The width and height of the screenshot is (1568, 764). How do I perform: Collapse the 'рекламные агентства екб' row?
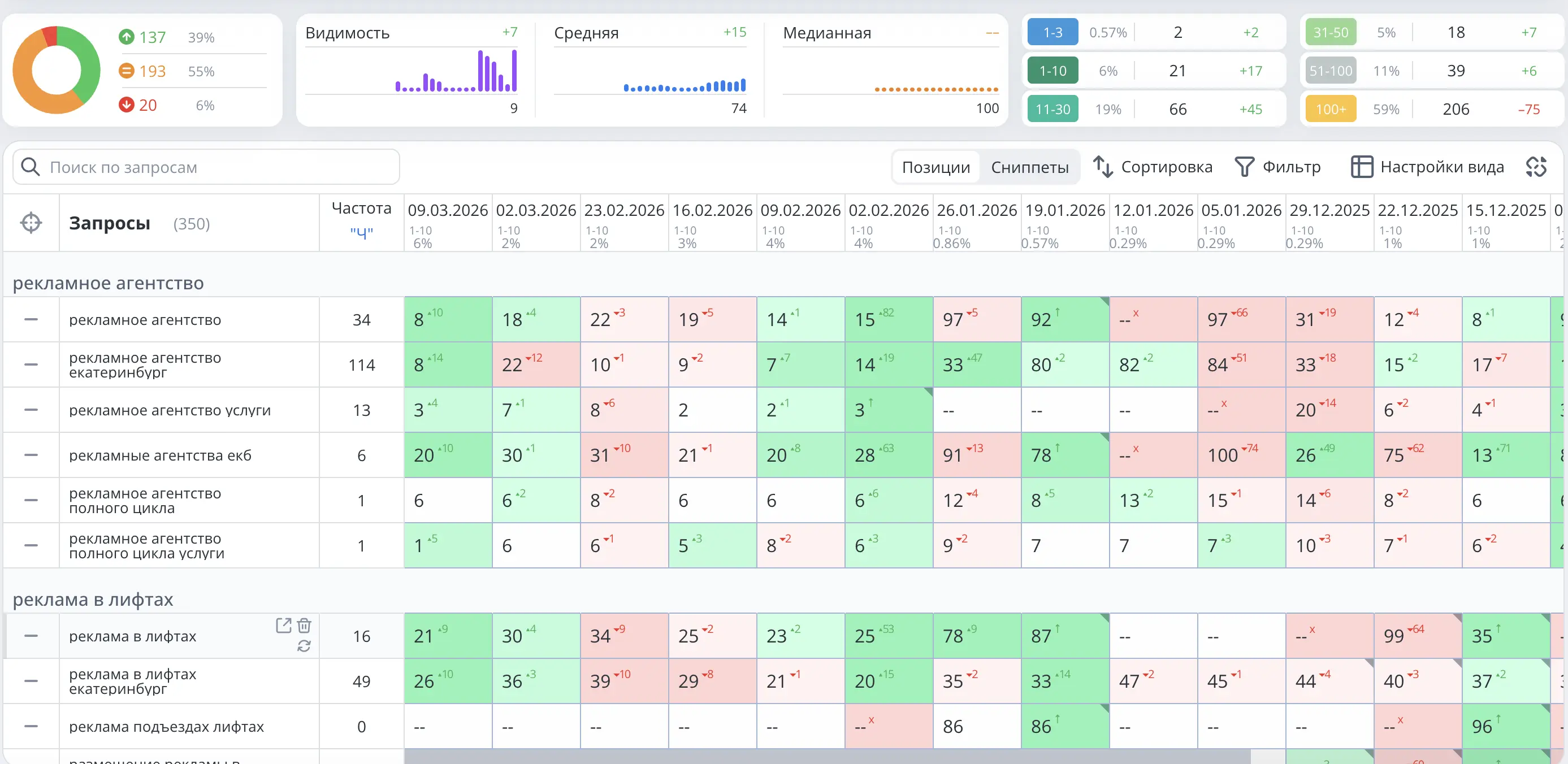31,455
